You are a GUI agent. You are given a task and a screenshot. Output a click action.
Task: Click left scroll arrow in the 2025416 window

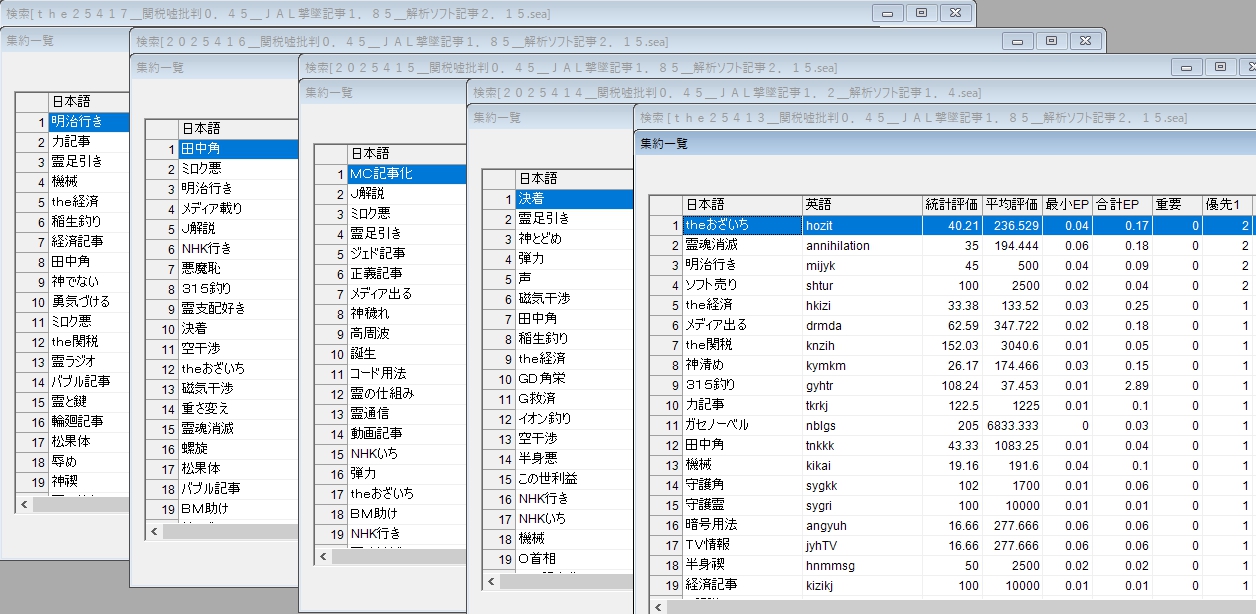coord(154,532)
